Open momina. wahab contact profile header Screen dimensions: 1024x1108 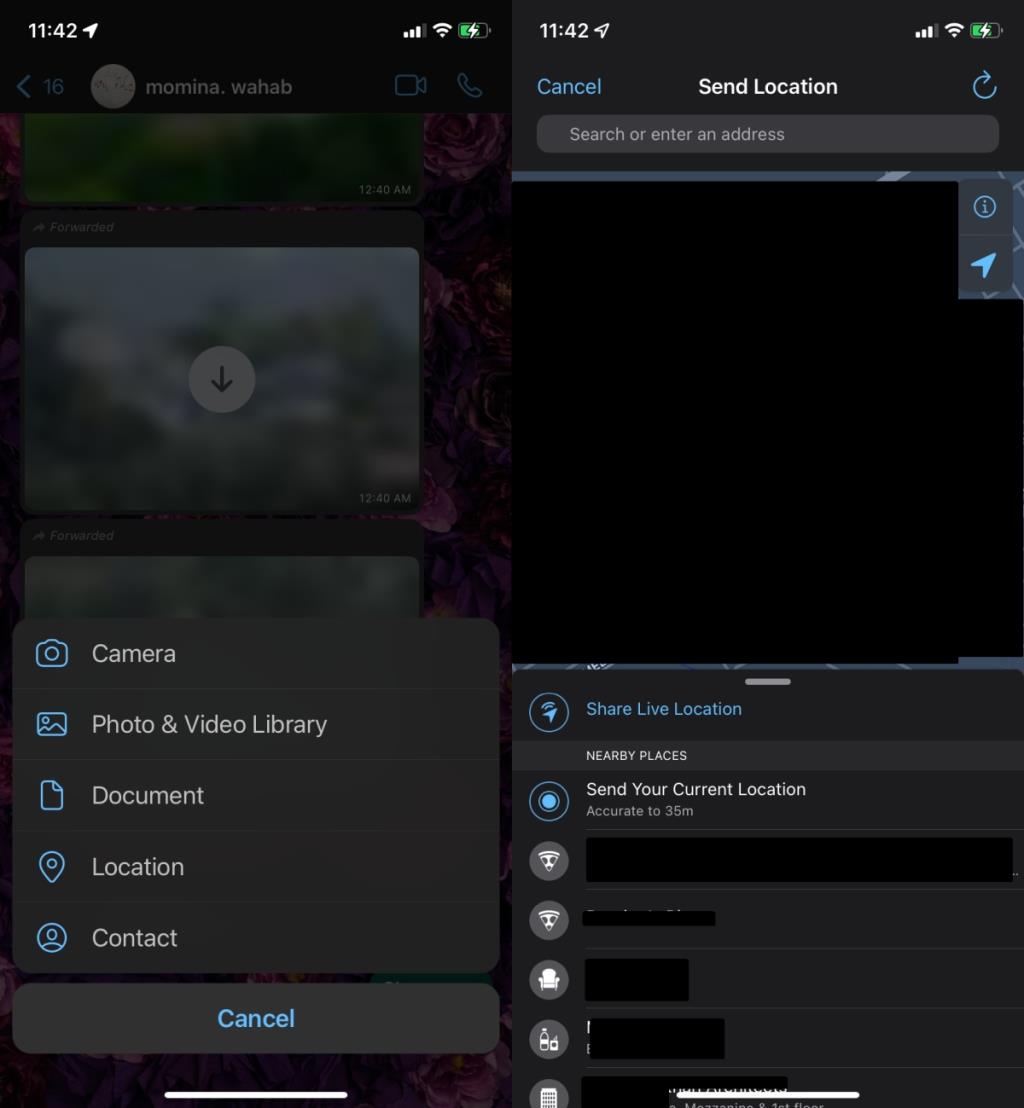(x=218, y=87)
